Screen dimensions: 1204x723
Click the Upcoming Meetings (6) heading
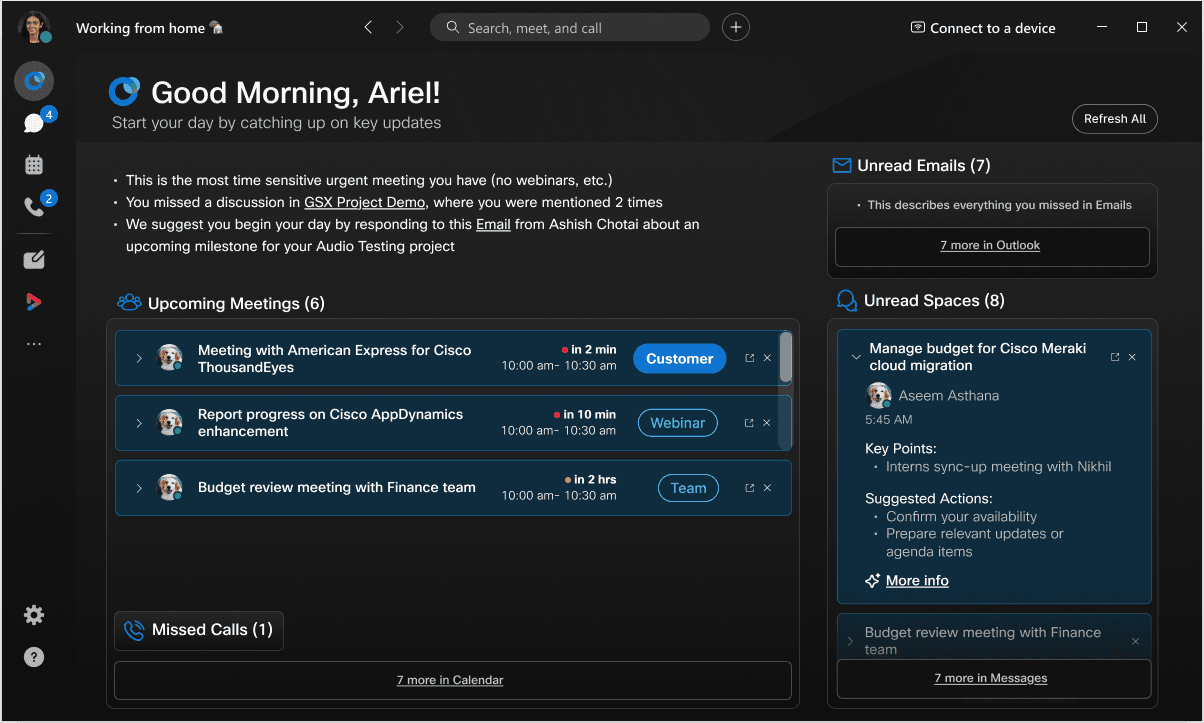(236, 303)
